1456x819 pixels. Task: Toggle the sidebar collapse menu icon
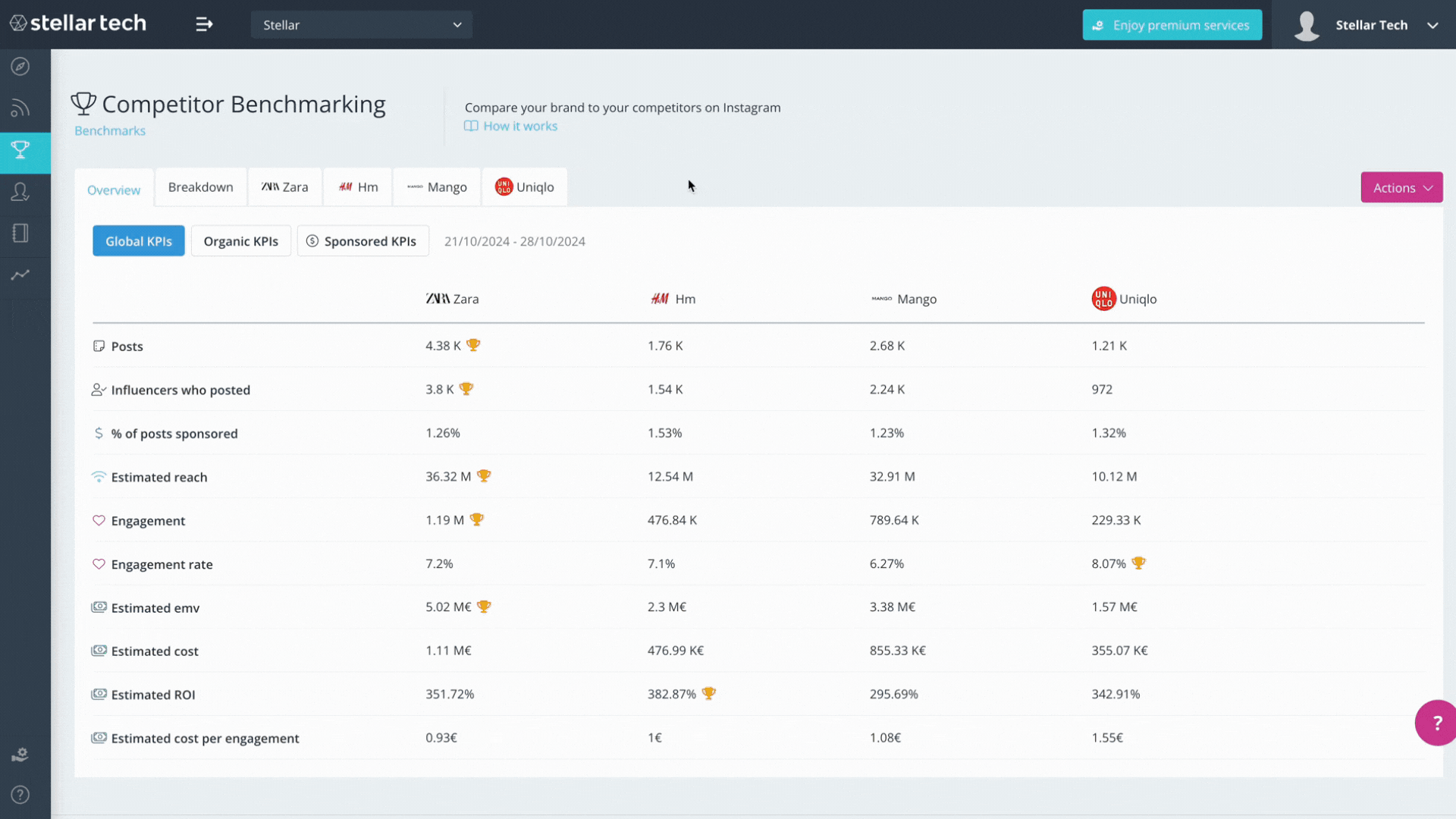point(204,24)
